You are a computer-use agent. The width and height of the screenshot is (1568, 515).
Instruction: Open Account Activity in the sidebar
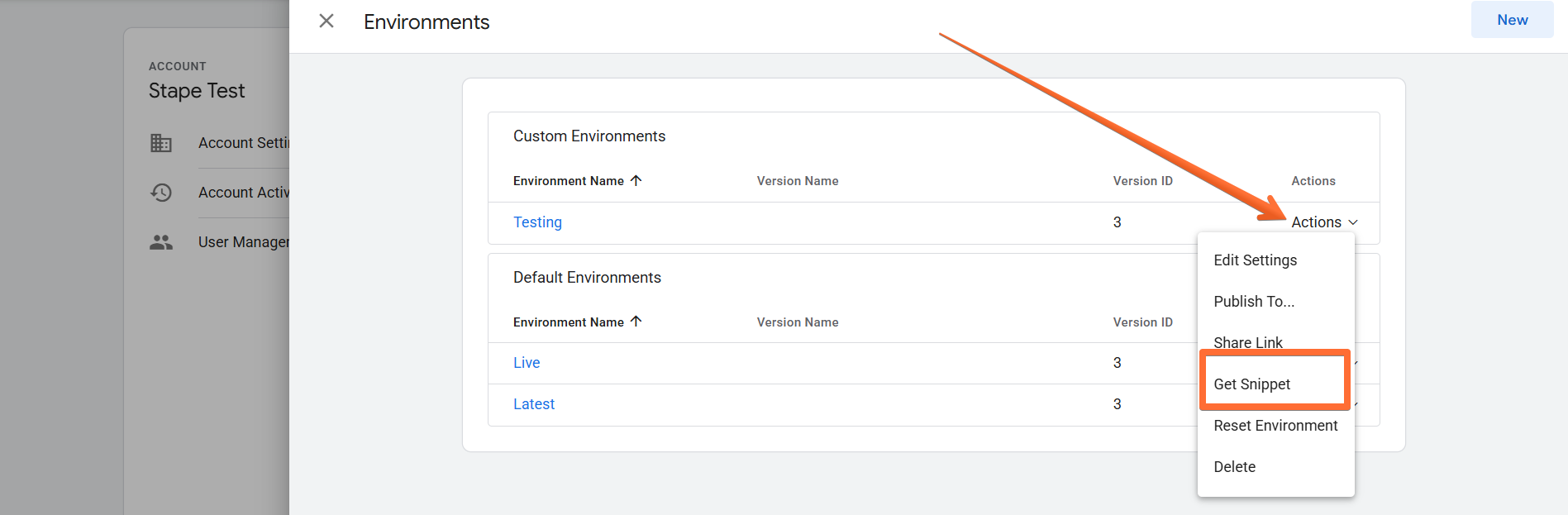244,193
